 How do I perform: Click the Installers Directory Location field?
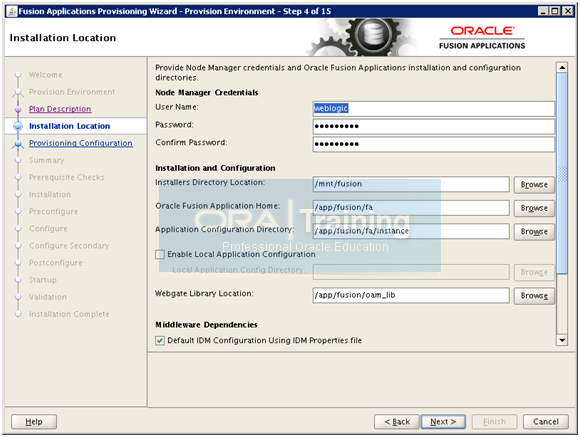point(411,184)
